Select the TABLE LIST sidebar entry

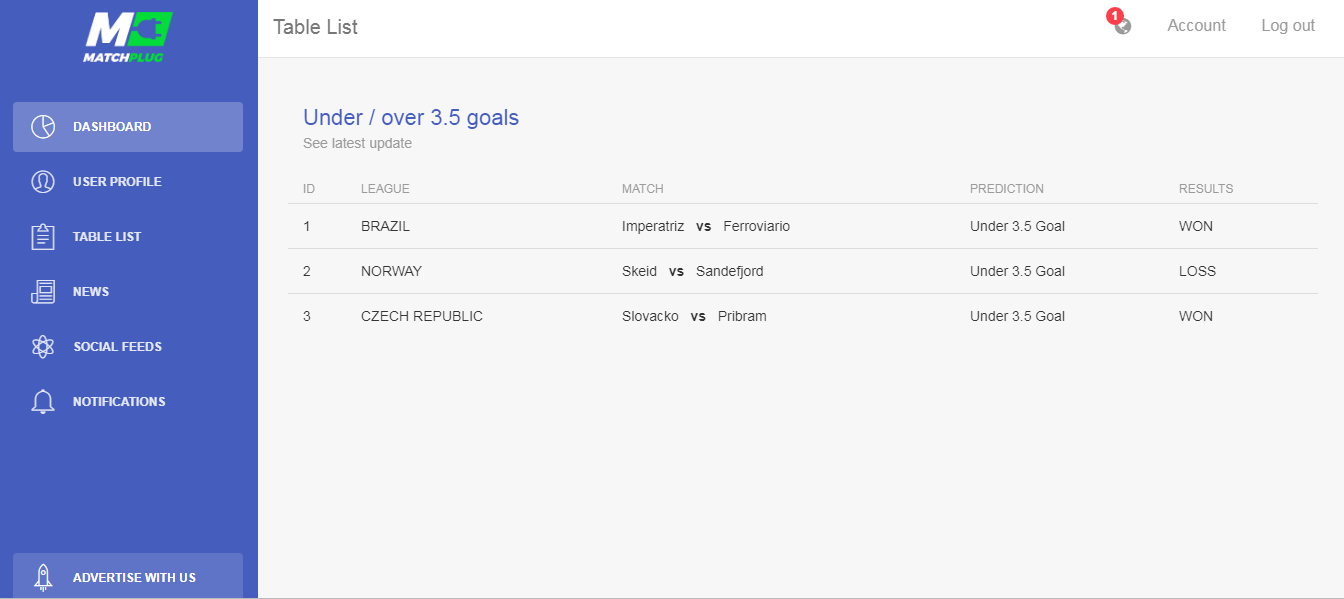(x=128, y=237)
